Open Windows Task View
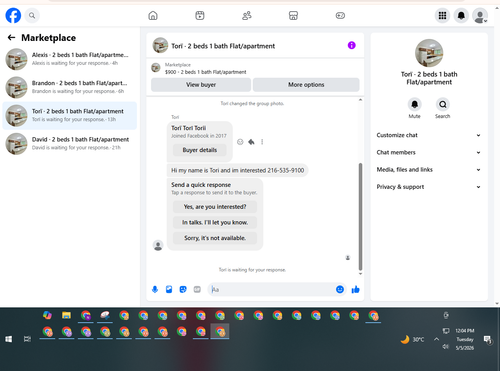Viewport: 500px width, 371px height. 27,339
